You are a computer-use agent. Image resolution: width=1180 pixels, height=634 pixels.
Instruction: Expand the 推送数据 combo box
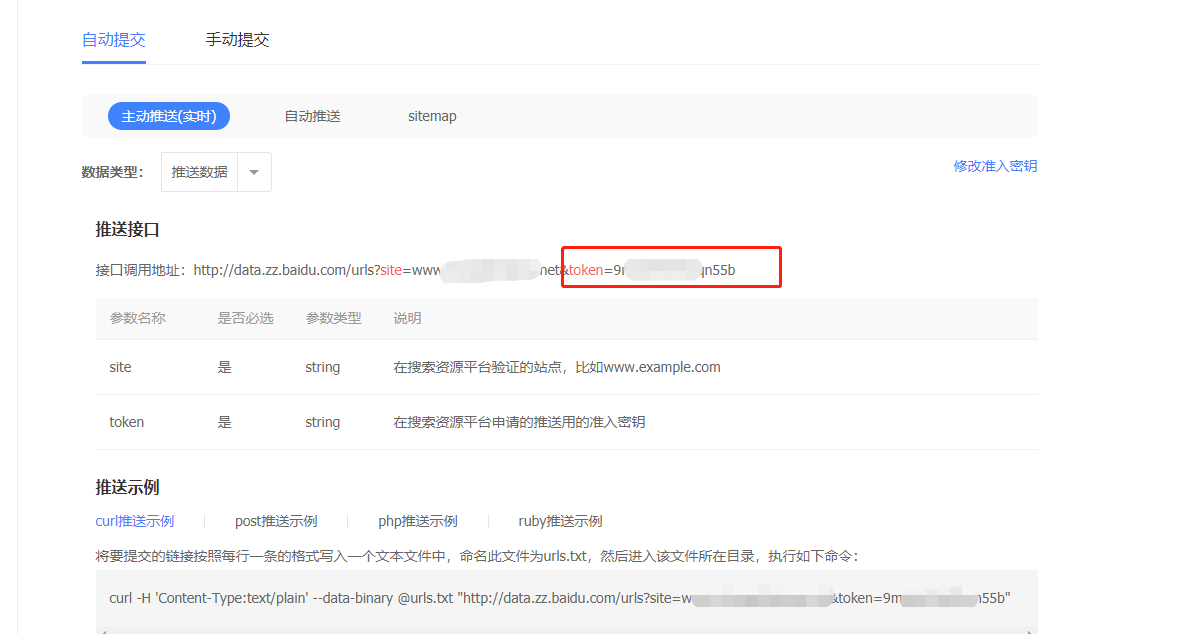[x=200, y=172]
